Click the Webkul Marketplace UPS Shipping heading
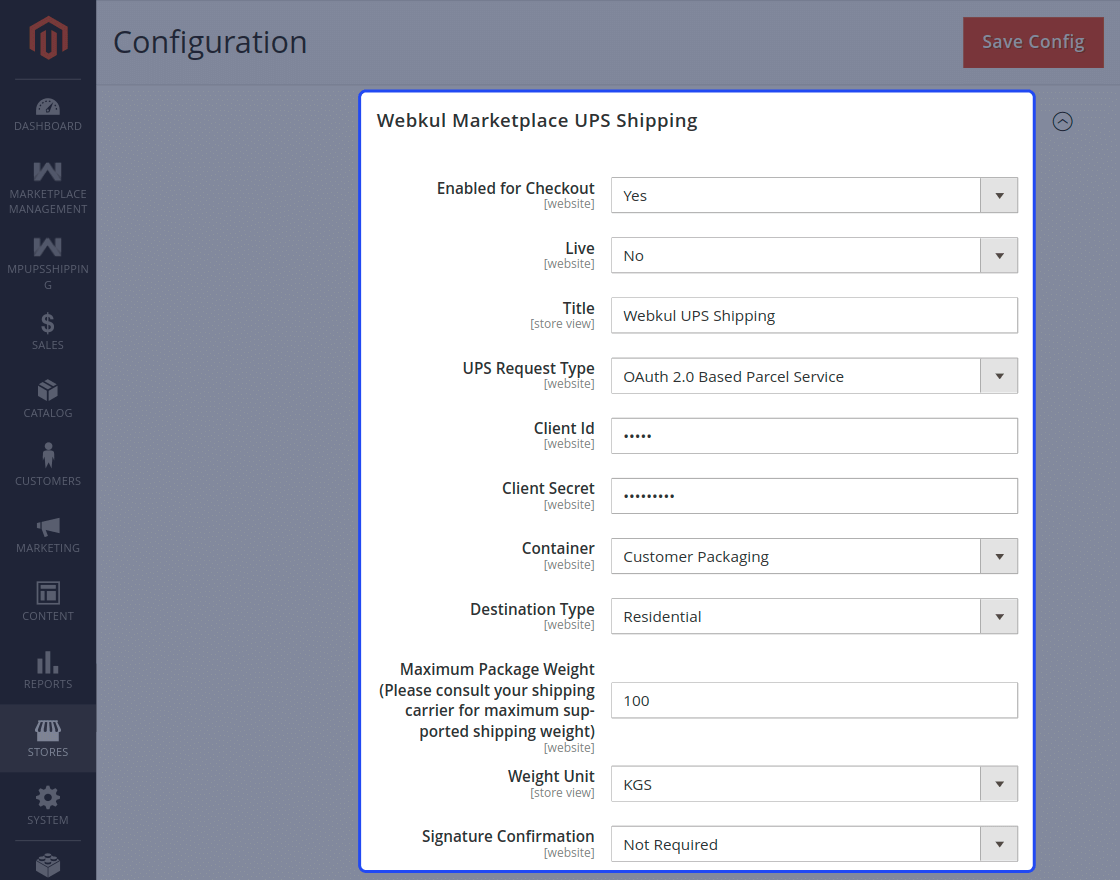 click(537, 121)
